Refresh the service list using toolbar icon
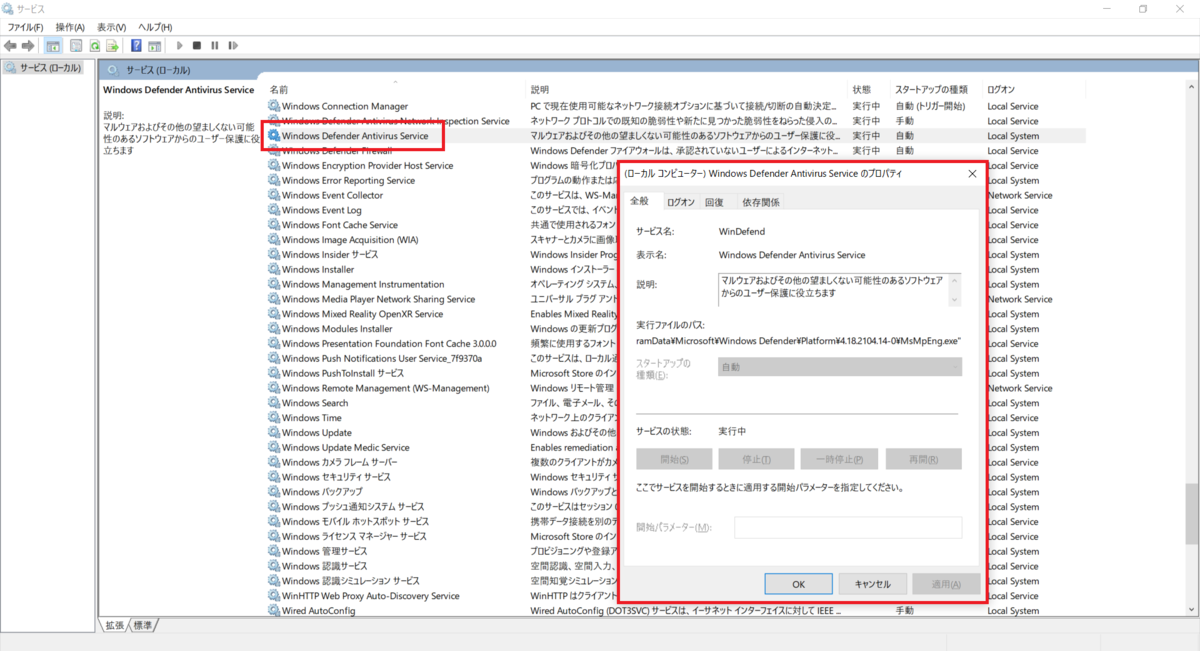 pyautogui.click(x=94, y=45)
